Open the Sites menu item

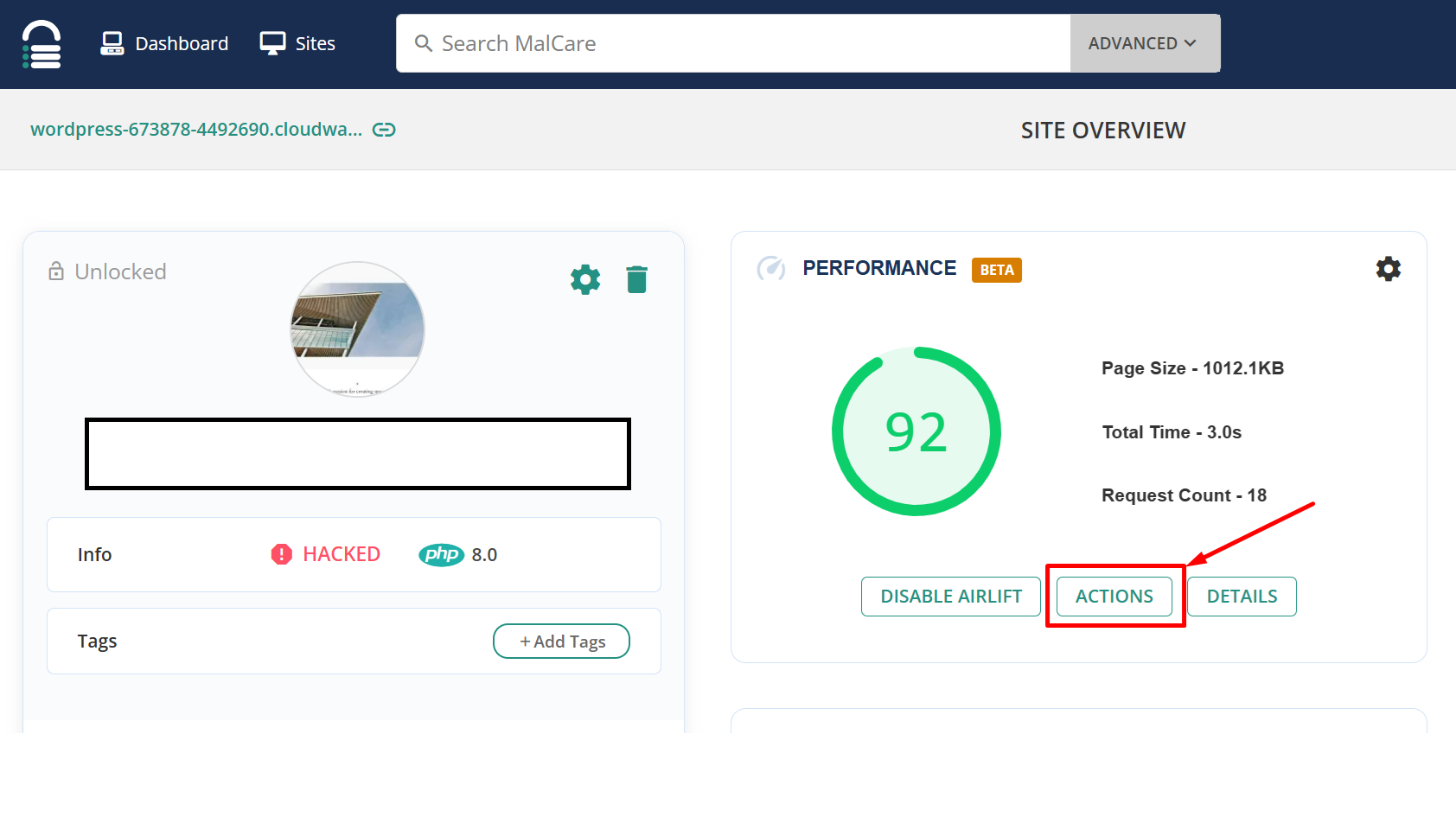(x=297, y=43)
